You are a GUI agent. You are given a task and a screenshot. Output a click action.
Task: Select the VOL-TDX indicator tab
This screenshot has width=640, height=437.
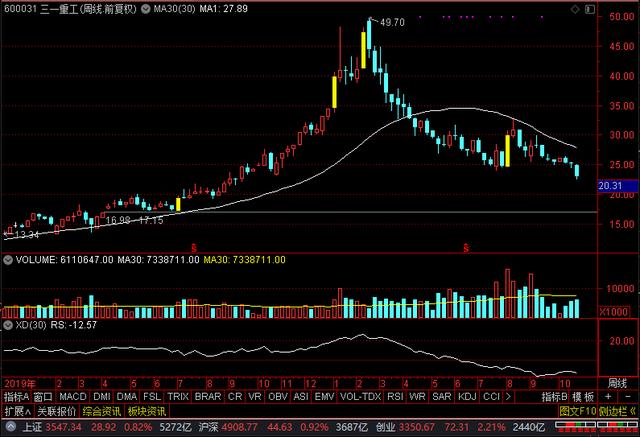[x=360, y=397]
